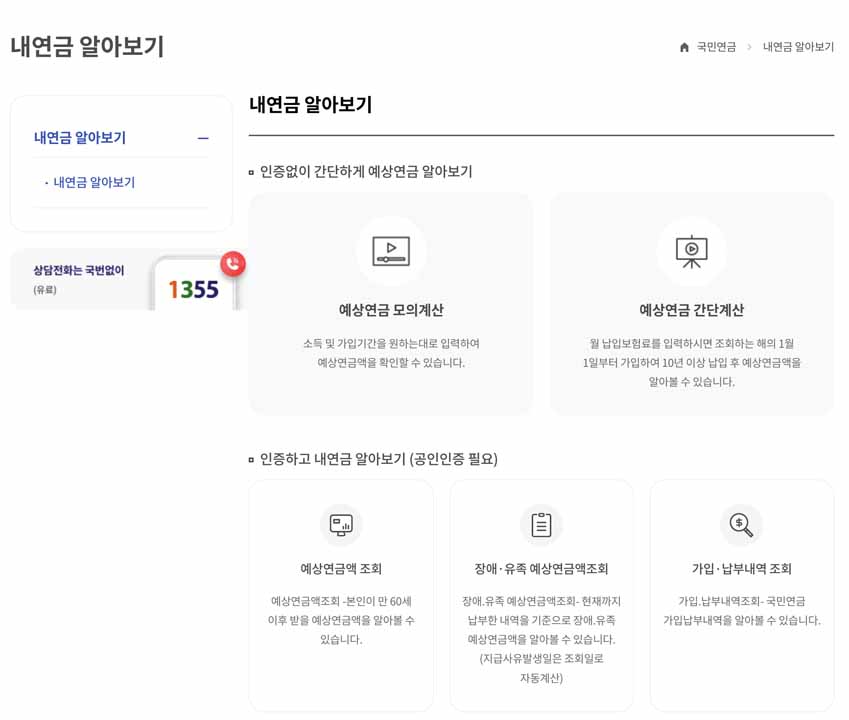The image size is (849, 720).
Task: Click the video play icon on 예상연금 모의계산 card
Action: (x=391, y=251)
